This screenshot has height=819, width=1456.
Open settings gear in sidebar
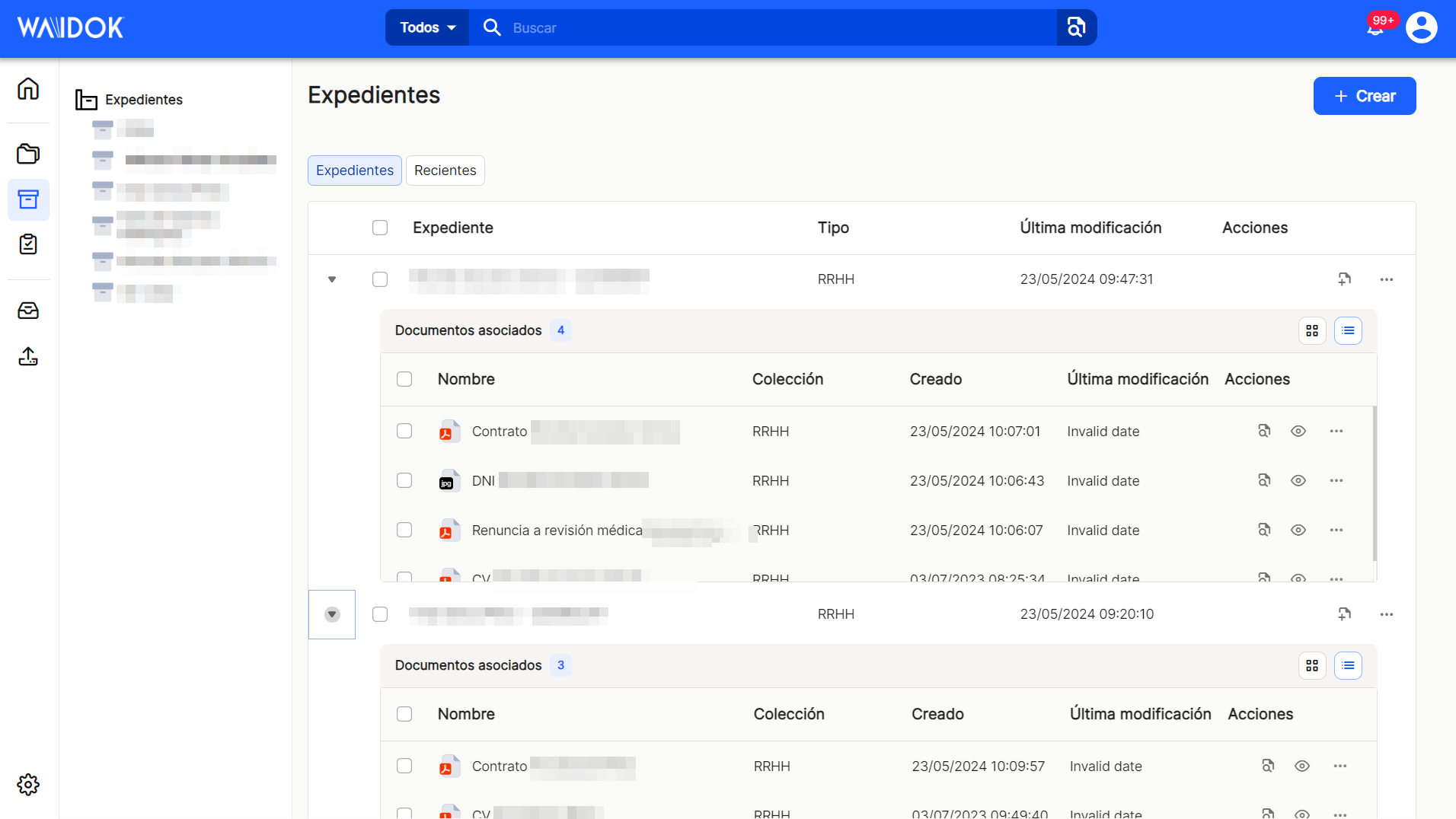click(x=28, y=785)
